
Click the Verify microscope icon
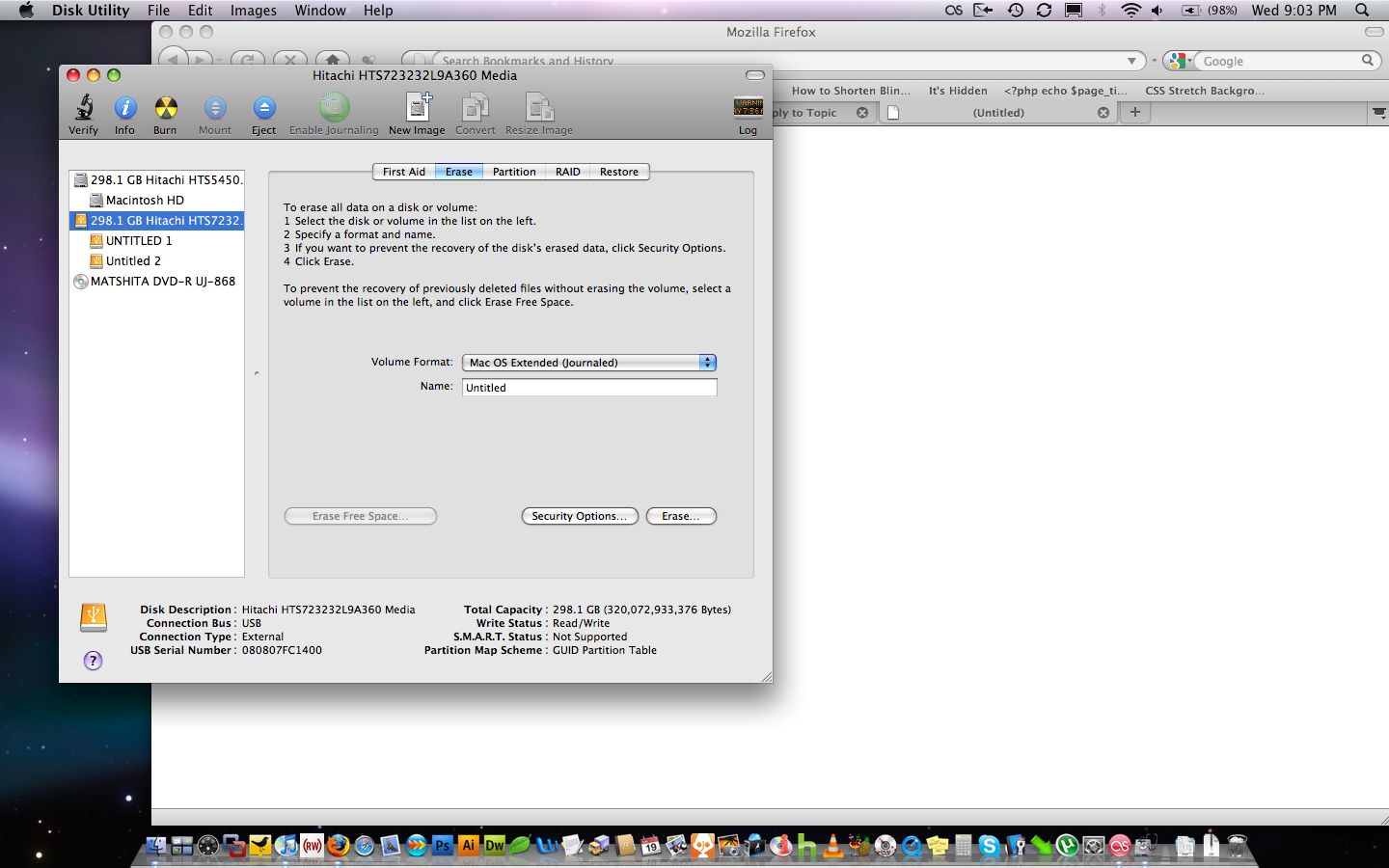84,107
